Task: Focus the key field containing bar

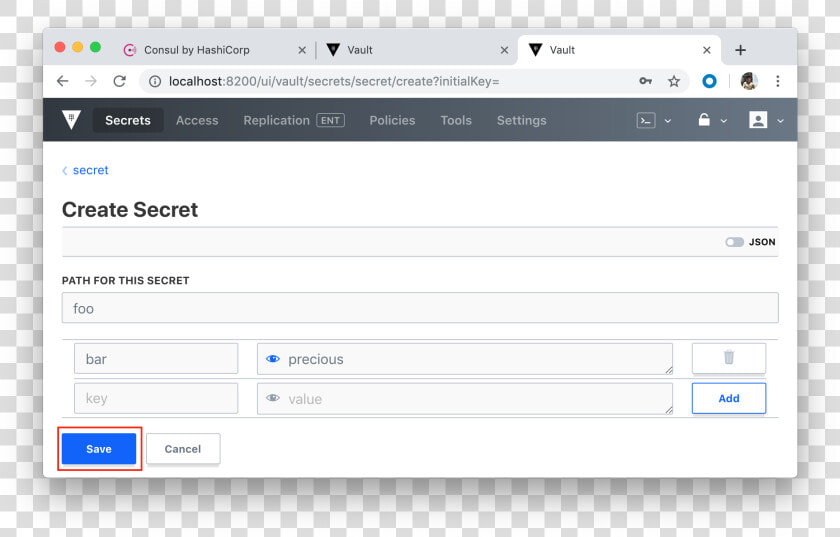Action: 156,359
